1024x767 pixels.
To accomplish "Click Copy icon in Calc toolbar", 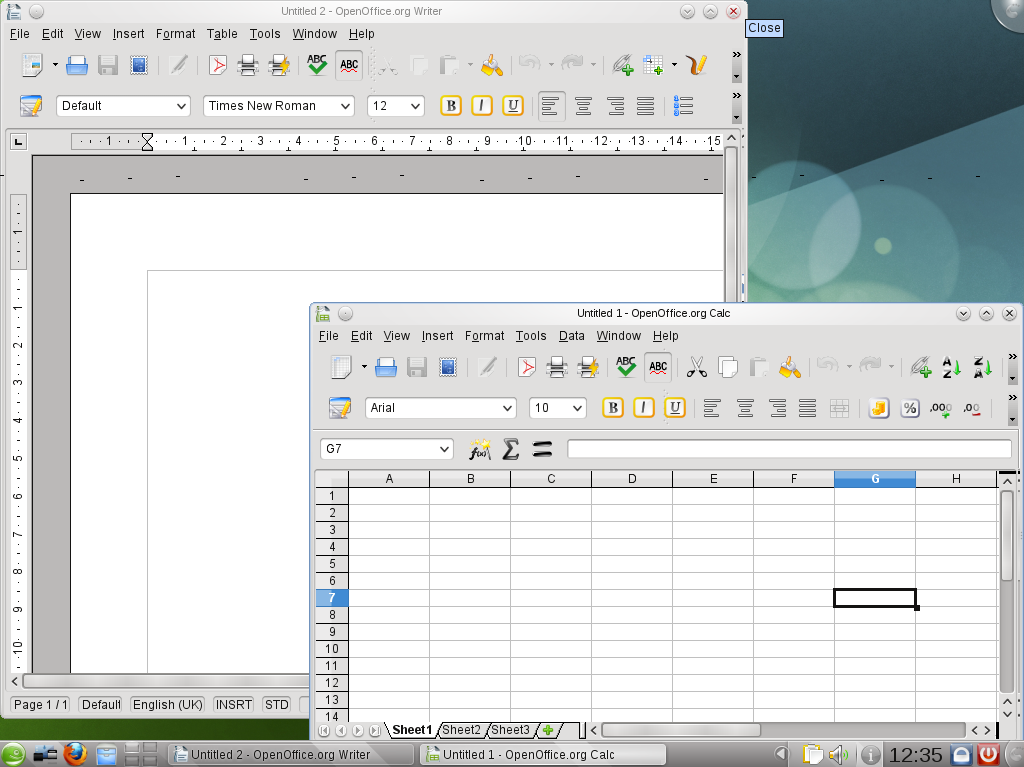I will click(x=728, y=367).
